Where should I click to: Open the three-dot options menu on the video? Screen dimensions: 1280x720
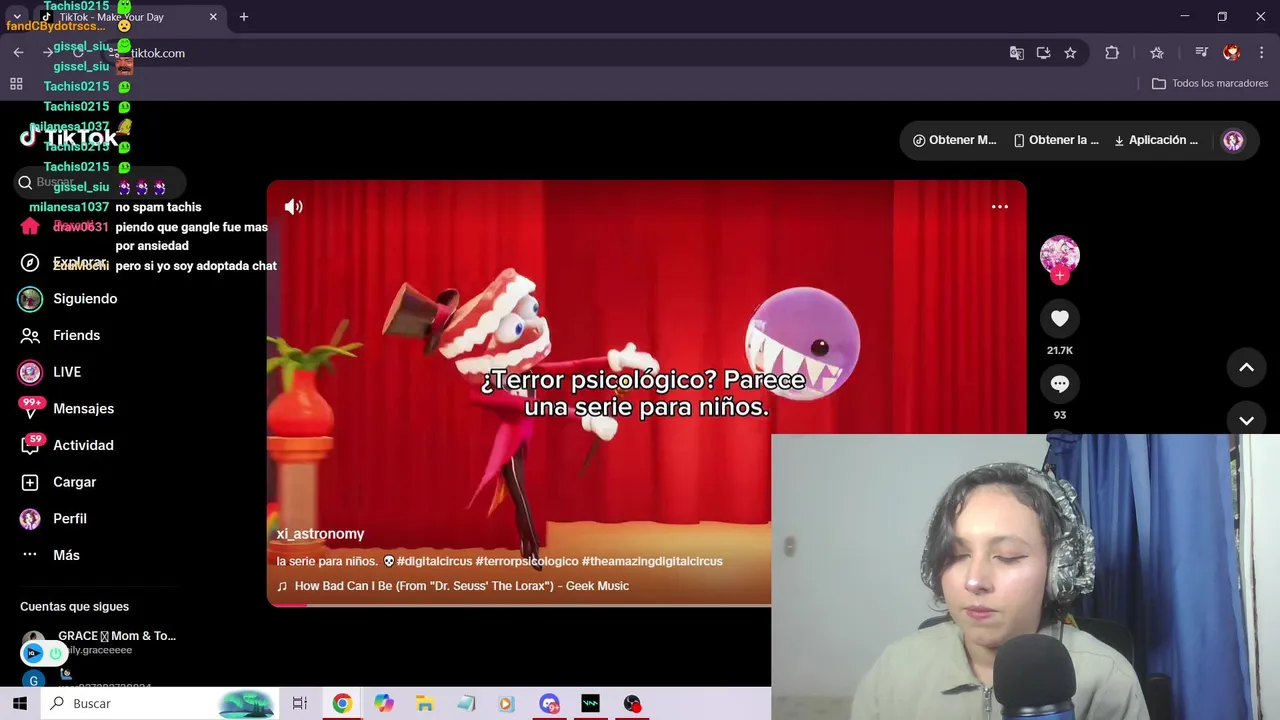coord(999,207)
